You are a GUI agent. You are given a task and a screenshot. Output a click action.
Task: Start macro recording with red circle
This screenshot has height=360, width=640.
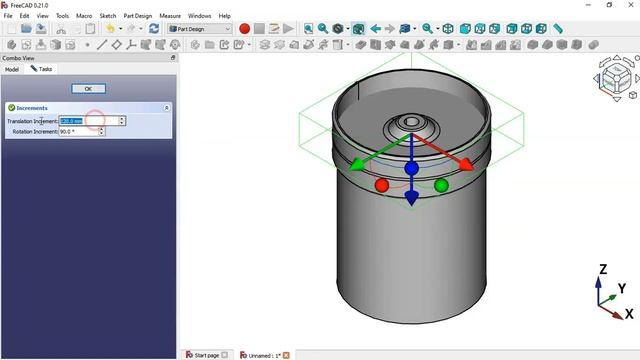click(x=244, y=29)
